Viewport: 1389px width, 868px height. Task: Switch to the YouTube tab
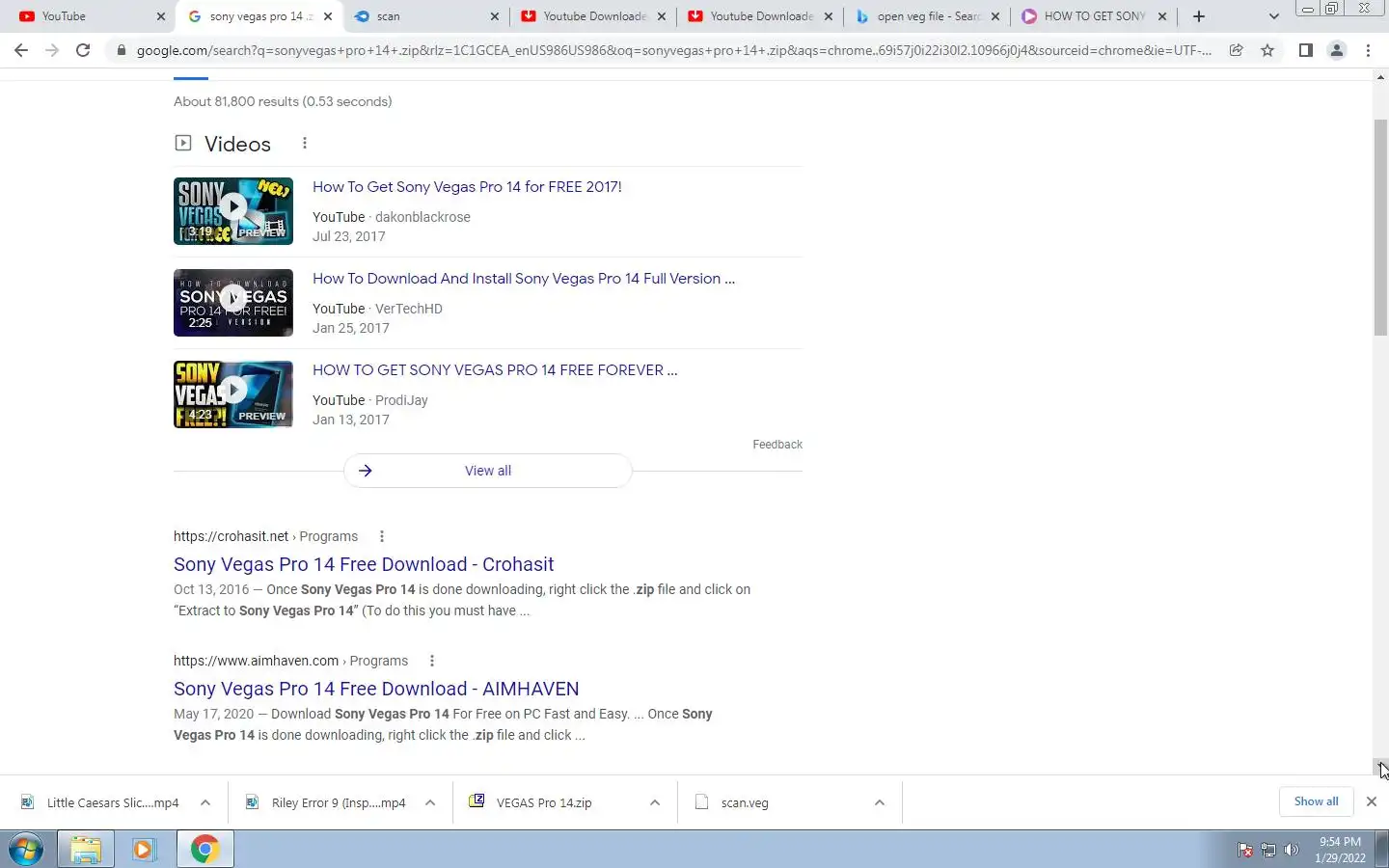(x=87, y=16)
